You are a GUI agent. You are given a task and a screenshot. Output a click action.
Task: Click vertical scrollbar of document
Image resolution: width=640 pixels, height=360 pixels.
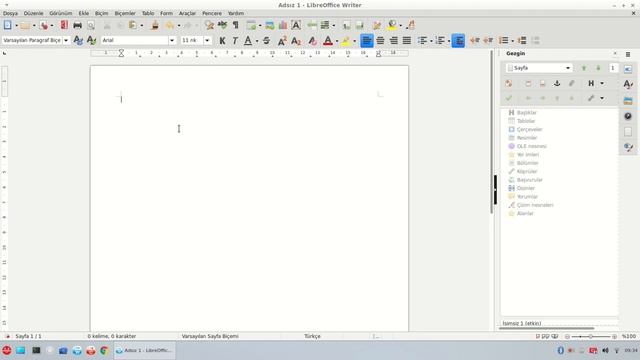(x=491, y=131)
